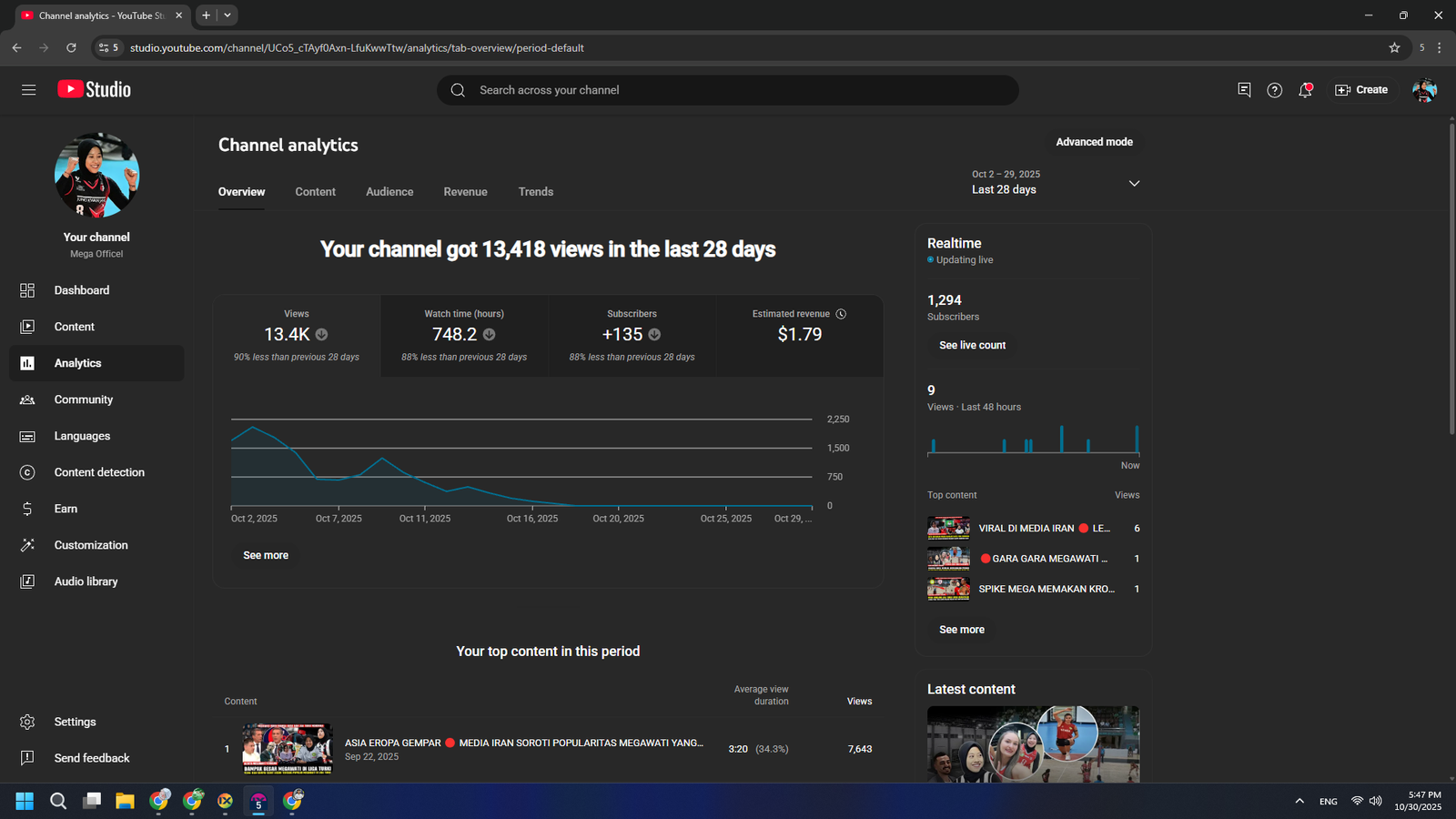Click See live count under subscribers

[972, 346]
